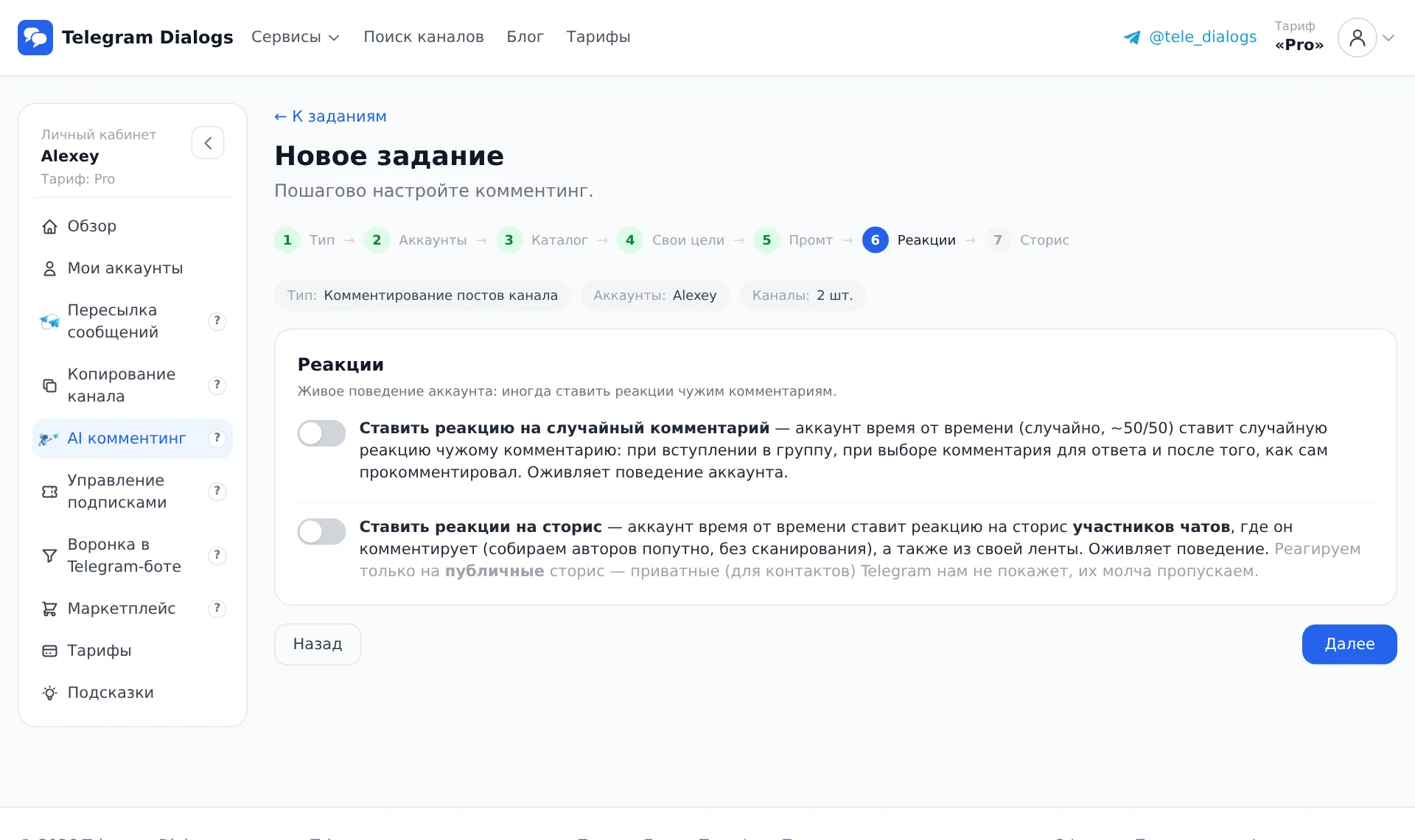Open Тарифы in top navigation
This screenshot has width=1415, height=840.
coord(598,37)
